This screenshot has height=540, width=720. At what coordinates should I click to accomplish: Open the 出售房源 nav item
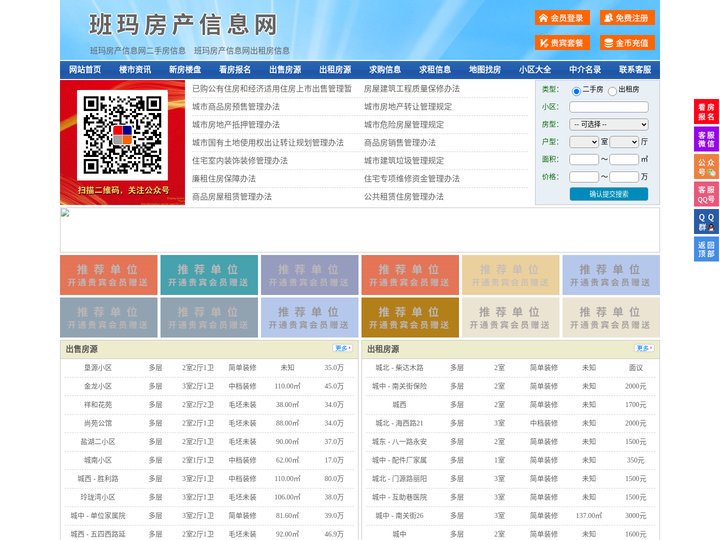pyautogui.click(x=285, y=70)
